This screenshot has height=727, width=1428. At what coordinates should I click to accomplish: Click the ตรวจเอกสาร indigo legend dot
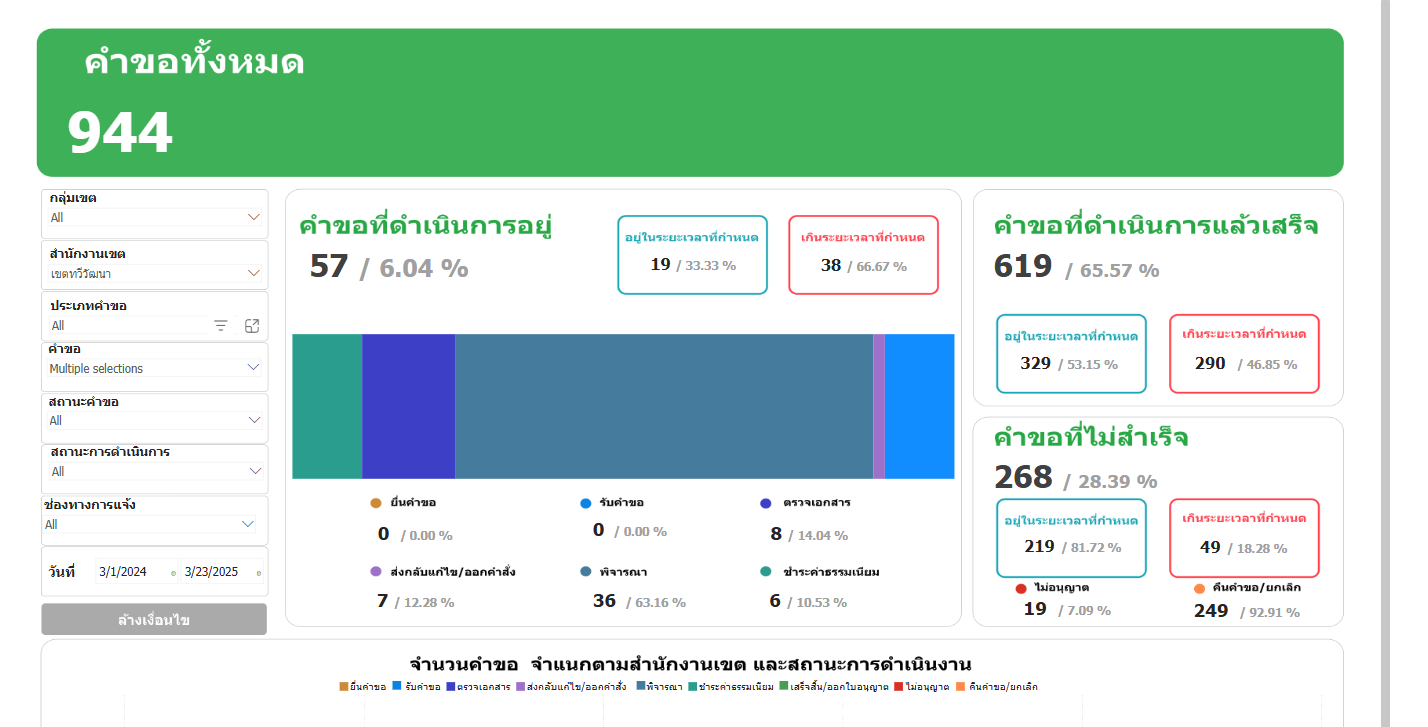pos(766,503)
